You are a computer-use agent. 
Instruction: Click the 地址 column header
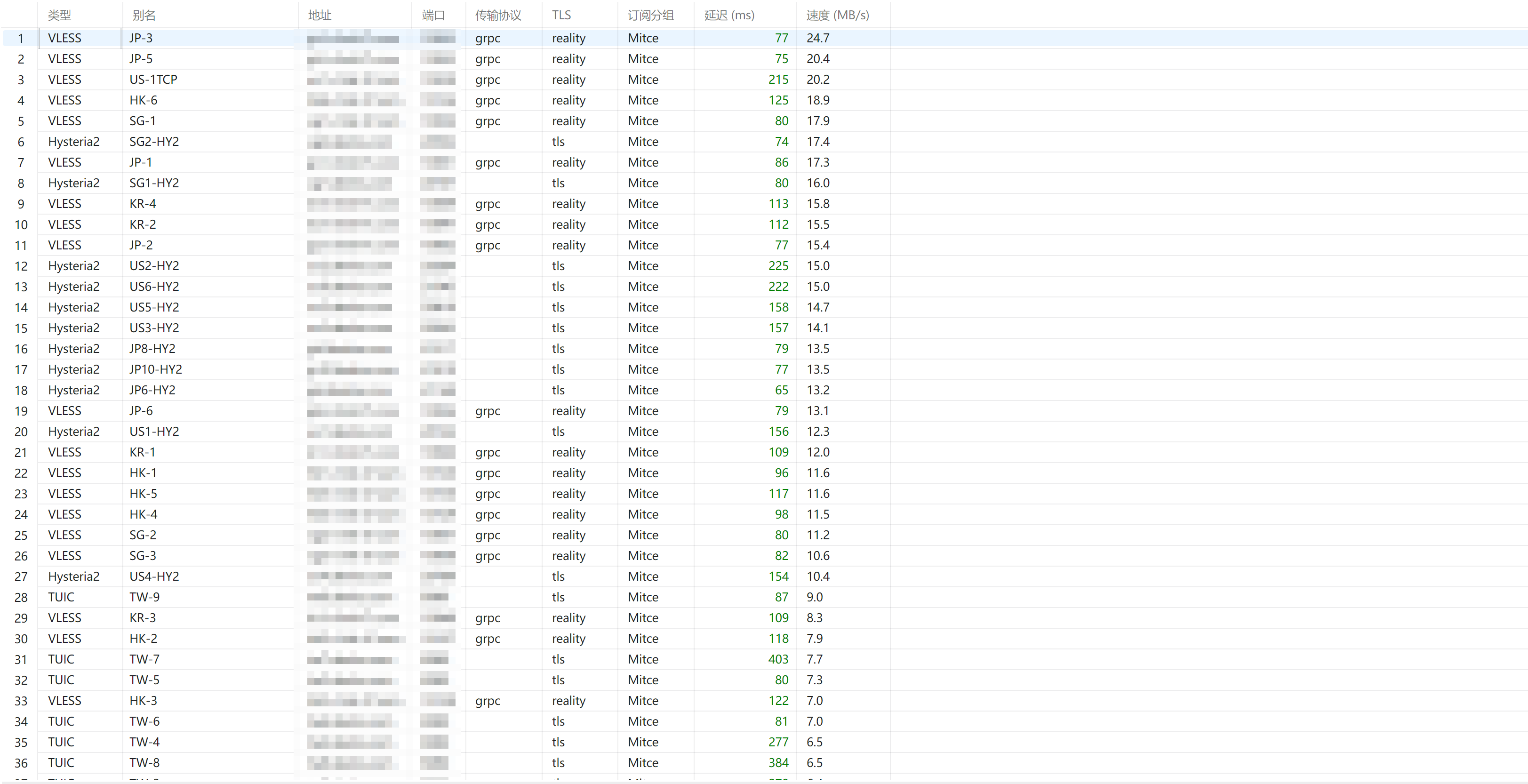tap(355, 15)
